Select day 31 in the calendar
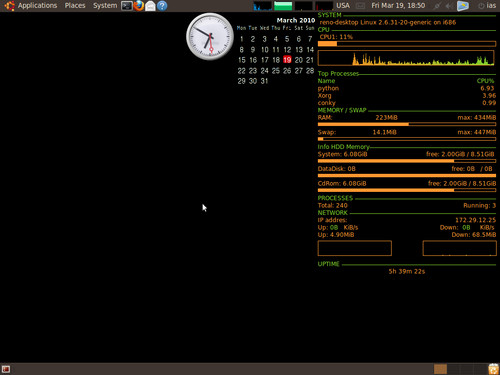Screen dimensions: 500x375 click(x=264, y=81)
